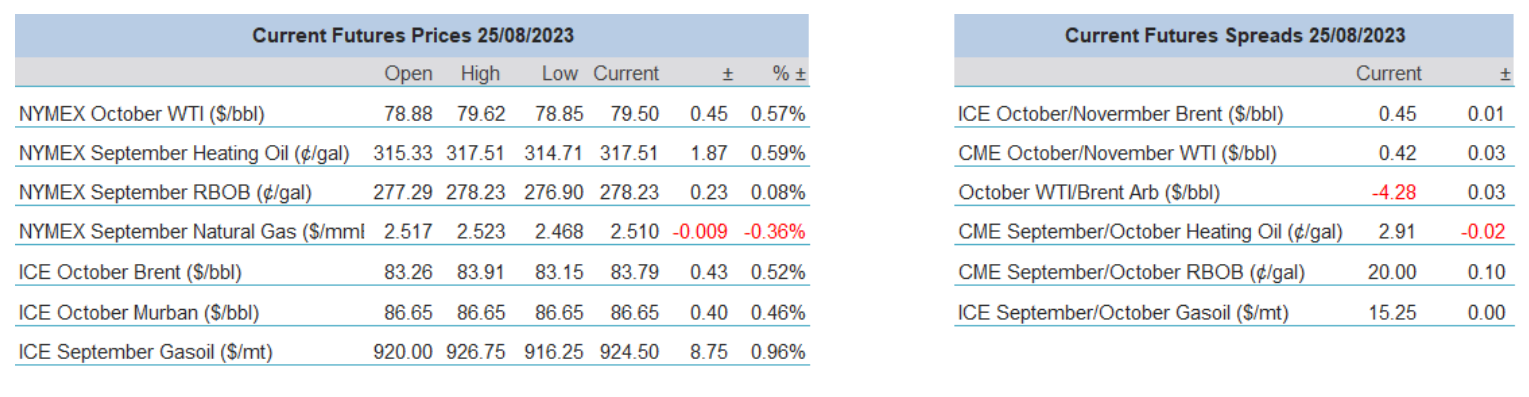
Task: Select CME October/November WTI spread label
Action: point(1117,154)
